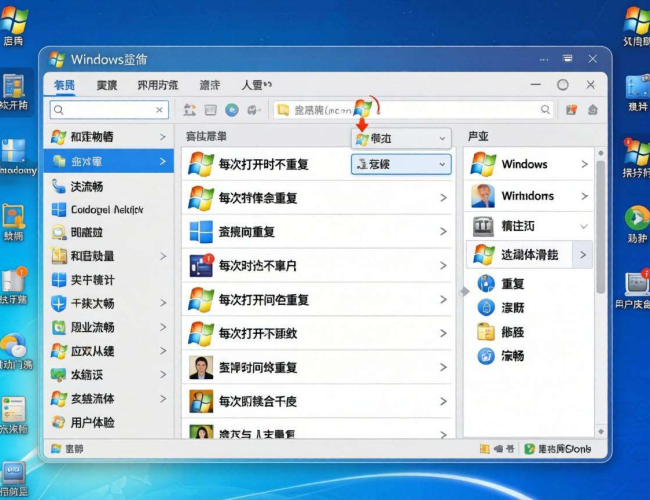
Task: Open the top-left desktop Windows flag icon
Action: click(14, 21)
